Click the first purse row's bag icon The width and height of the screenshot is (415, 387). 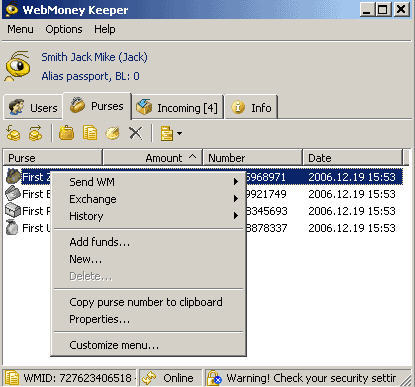13,176
